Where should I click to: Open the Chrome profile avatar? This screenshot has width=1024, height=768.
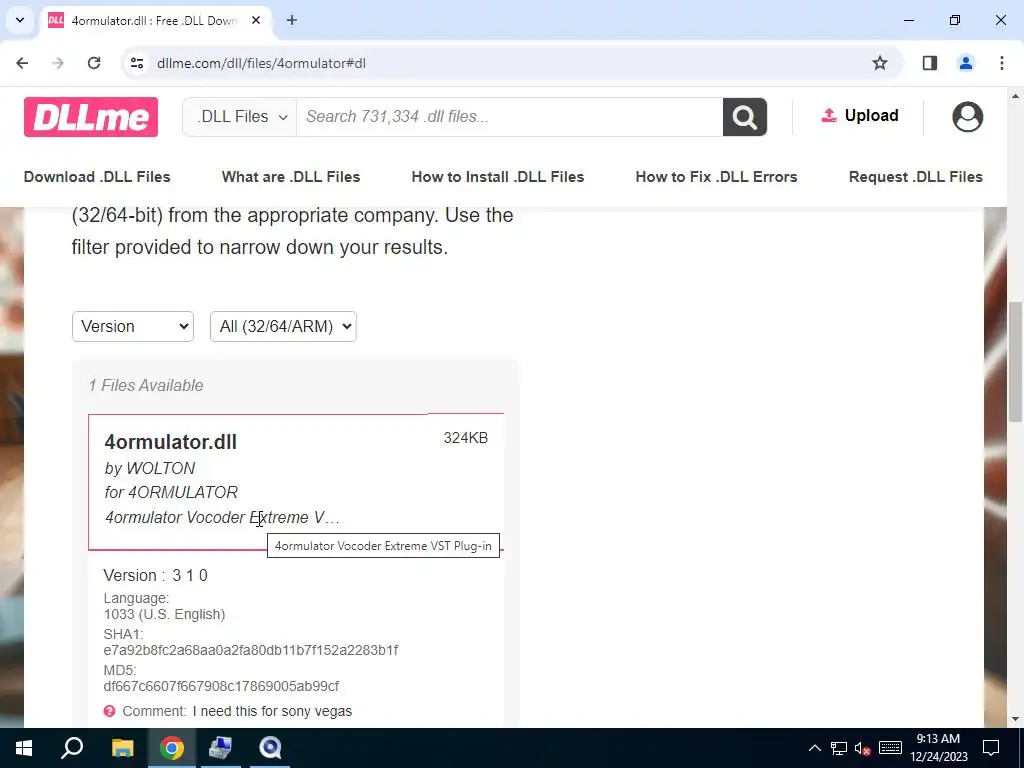966,63
